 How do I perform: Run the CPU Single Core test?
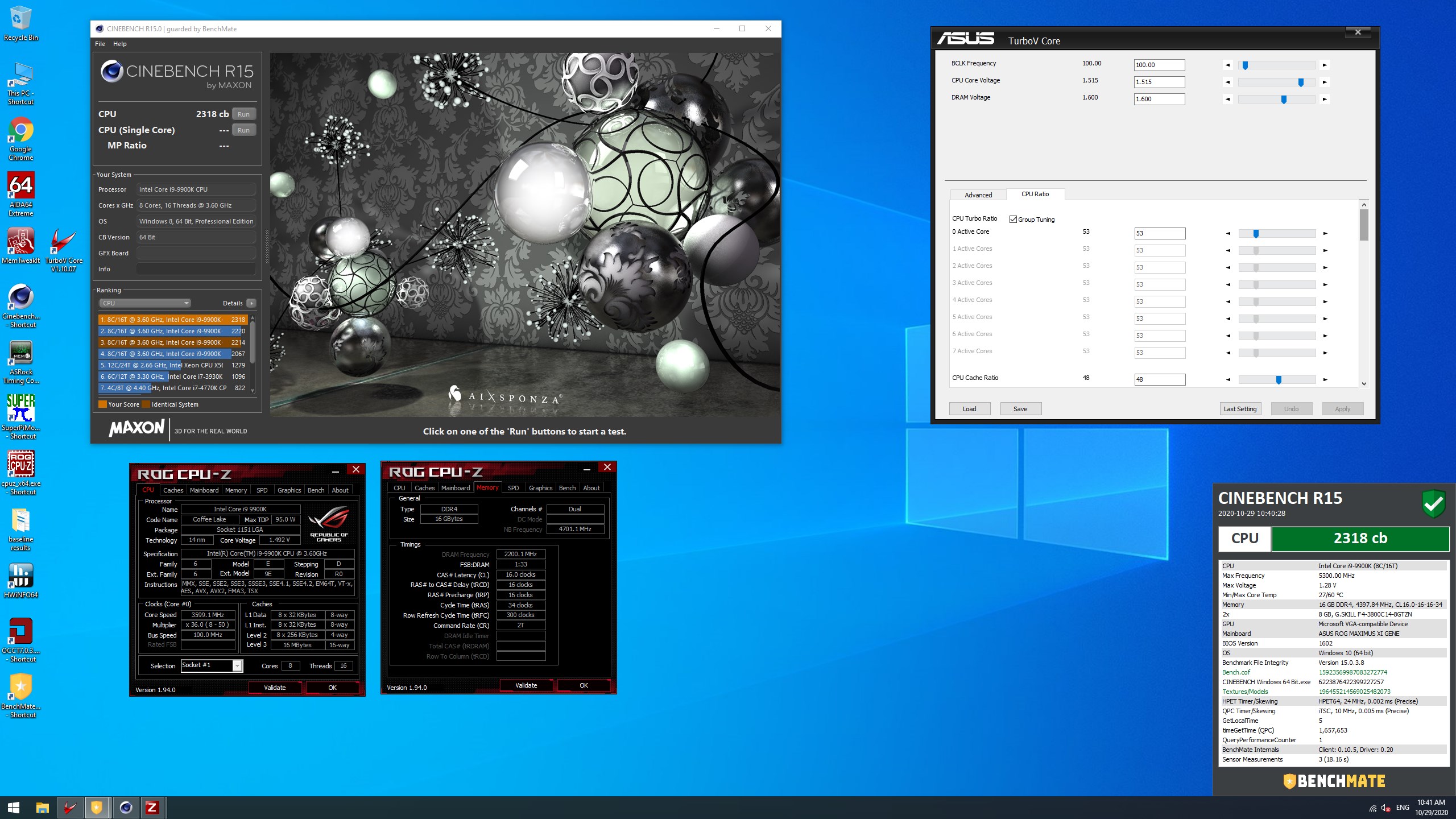(x=244, y=130)
